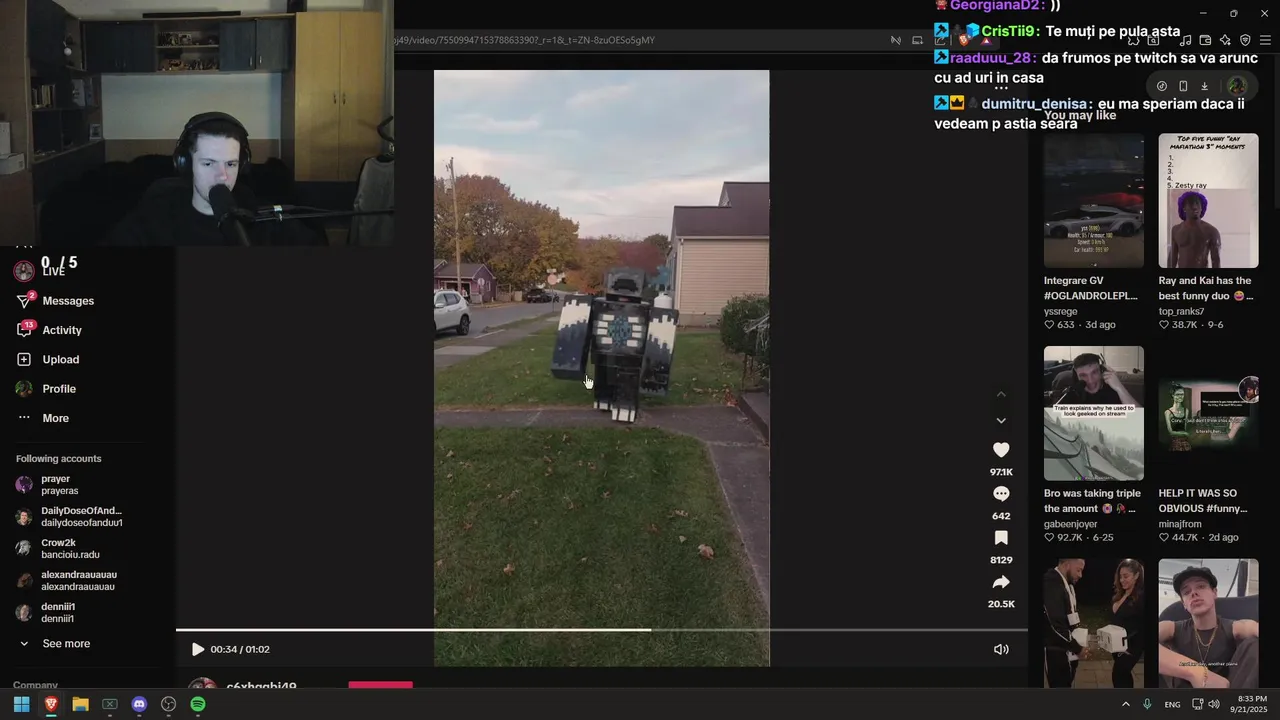This screenshot has width=1280, height=720.
Task: Click yssrege author name
Action: pos(1061,311)
